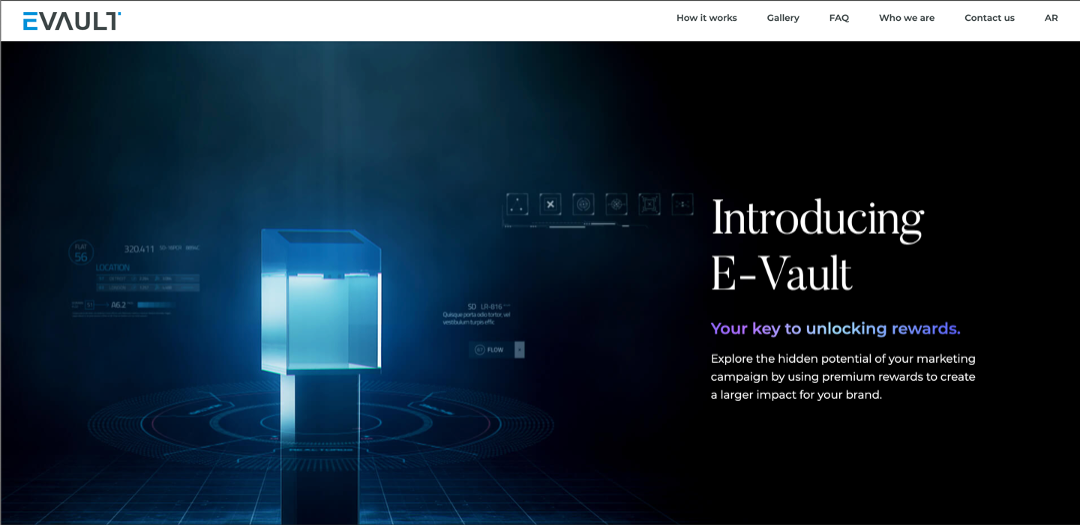Image resolution: width=1080 pixels, height=525 pixels.
Task: Click the A6.2 progress bar
Action: point(155,304)
